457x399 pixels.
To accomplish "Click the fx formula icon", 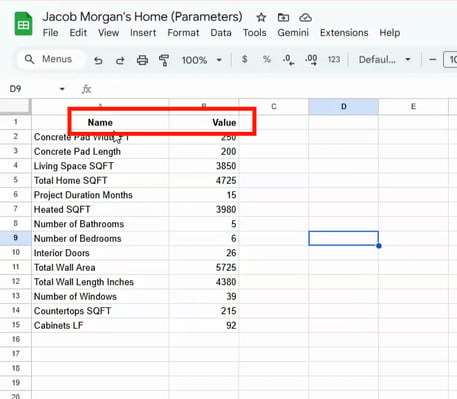I will click(86, 89).
